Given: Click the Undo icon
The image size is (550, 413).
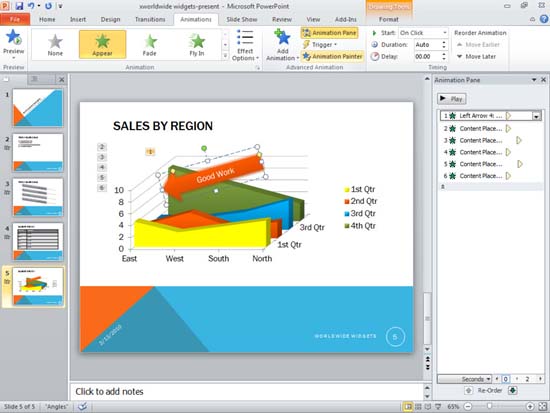Looking at the screenshot, I should [31, 6].
